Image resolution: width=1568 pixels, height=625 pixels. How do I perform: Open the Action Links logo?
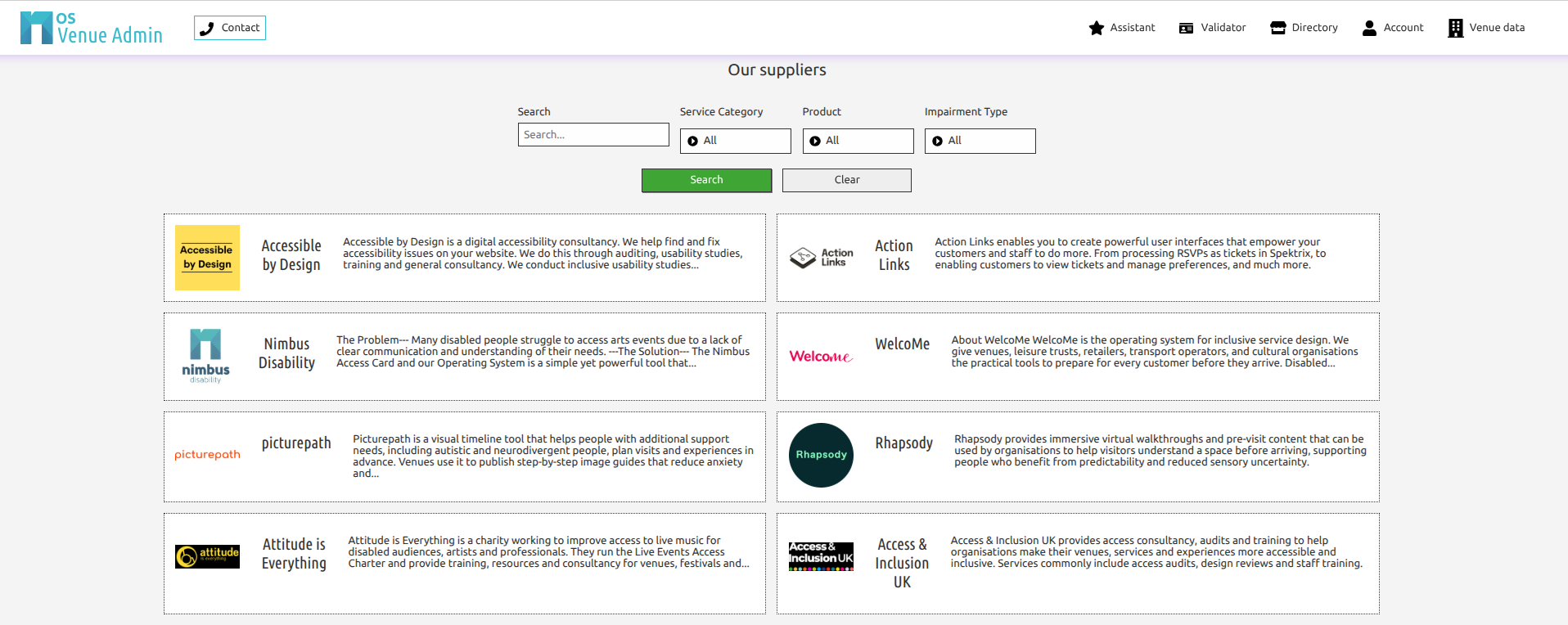coord(821,258)
